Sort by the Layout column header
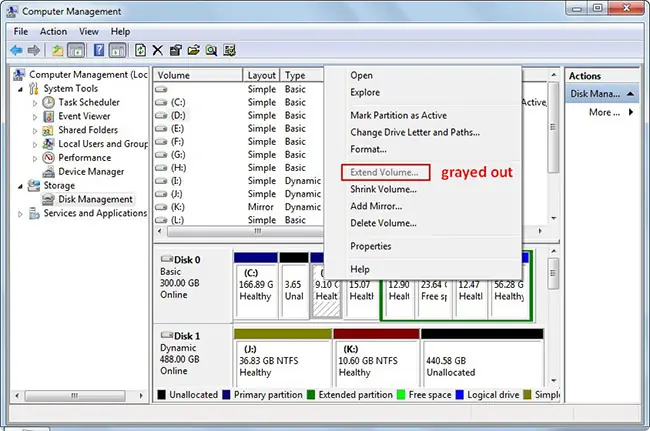650x431 pixels. coord(262,75)
